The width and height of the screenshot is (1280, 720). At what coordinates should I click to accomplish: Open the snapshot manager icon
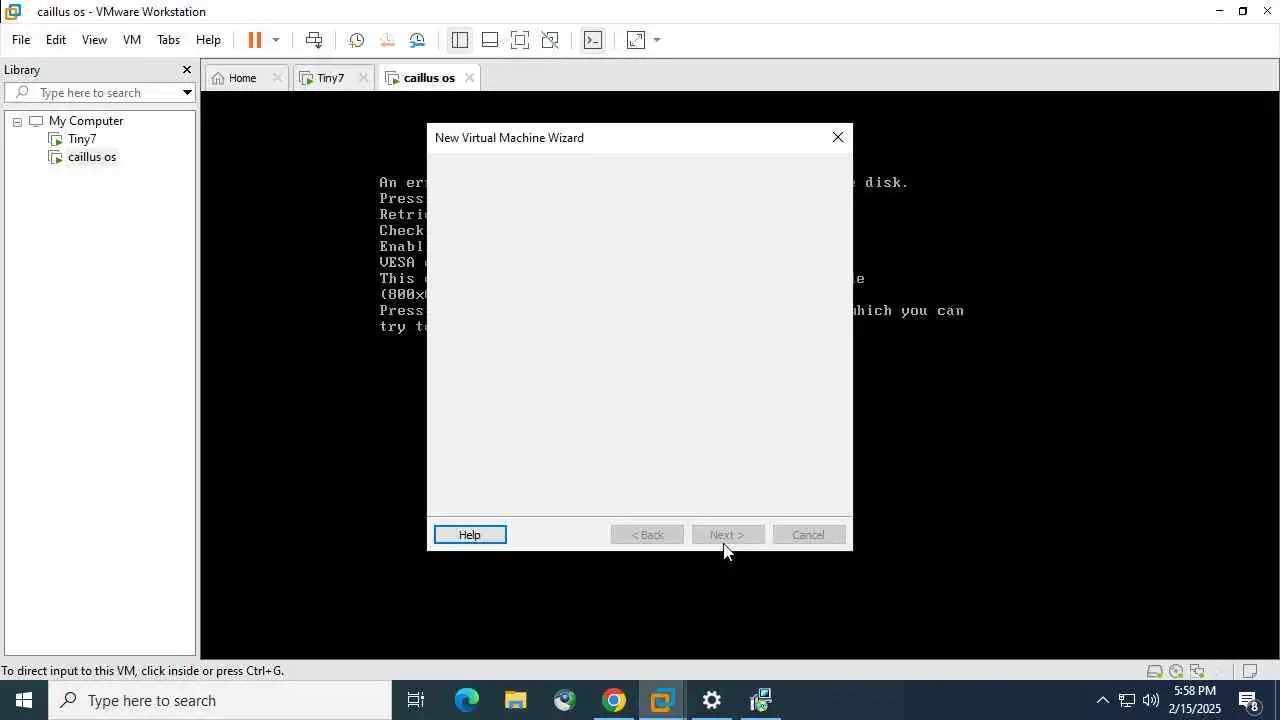(x=418, y=40)
